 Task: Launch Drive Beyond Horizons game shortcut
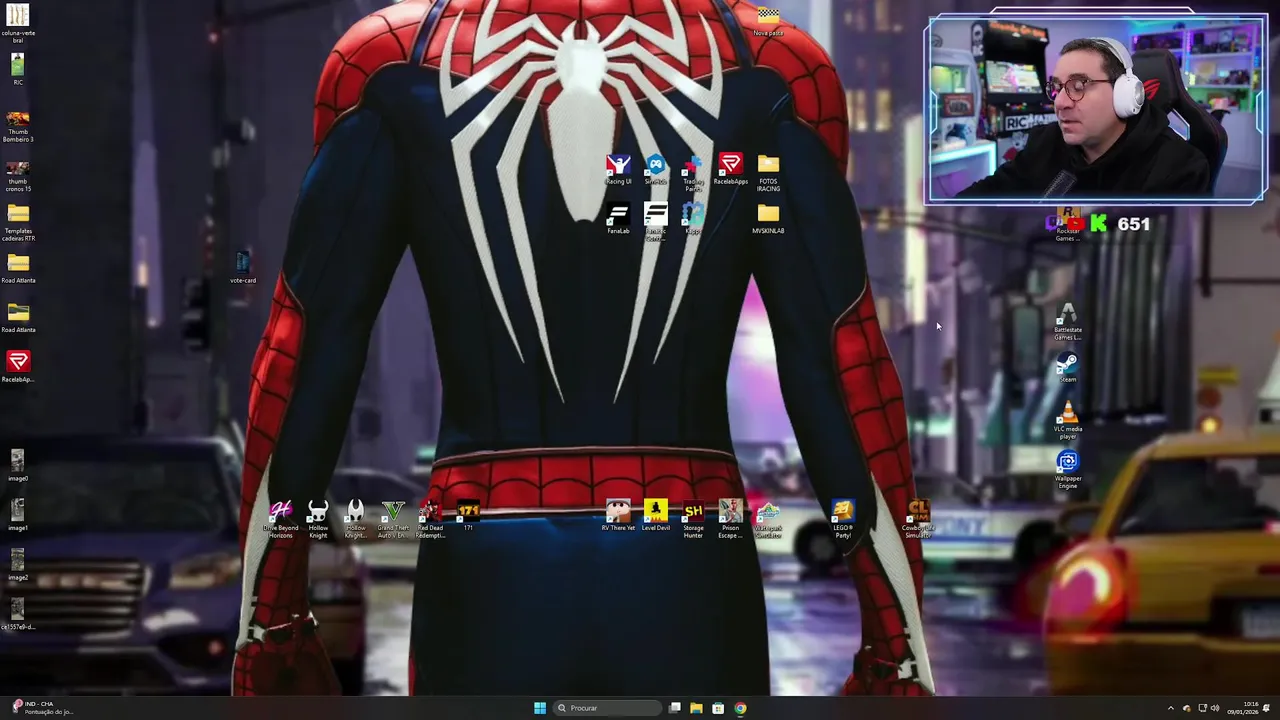[x=281, y=520]
